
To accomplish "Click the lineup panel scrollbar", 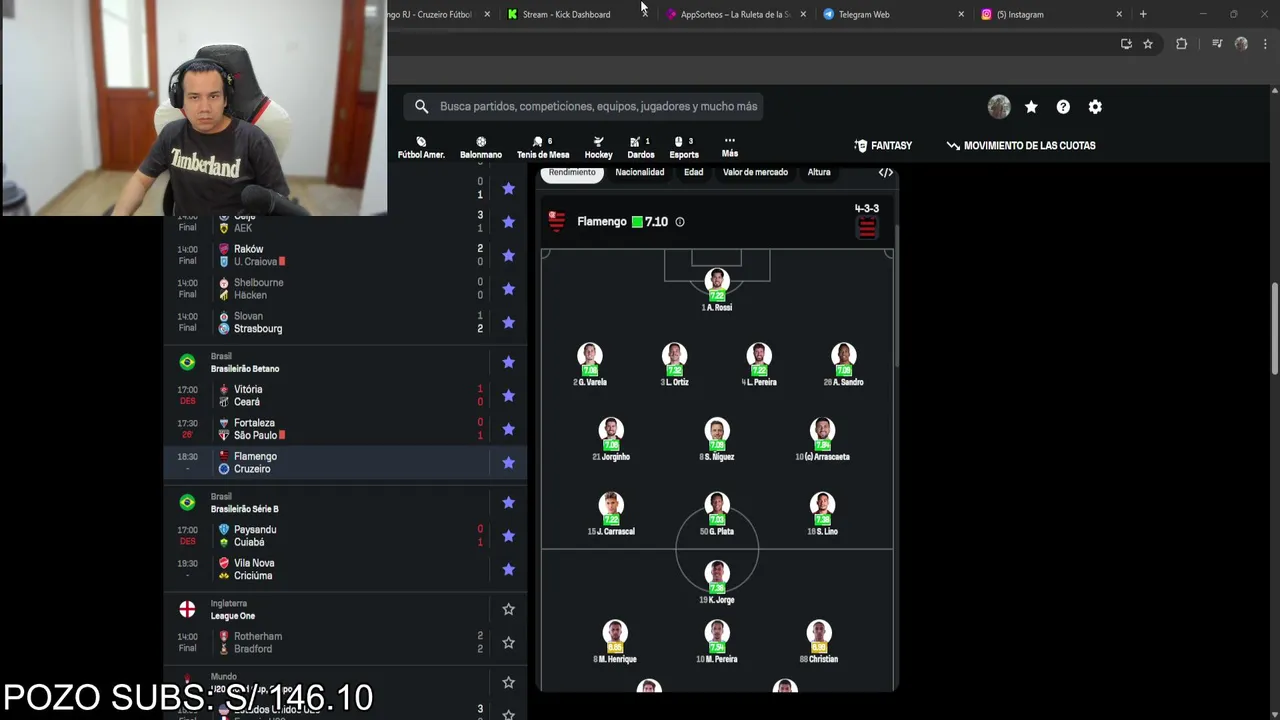I will pos(895,295).
